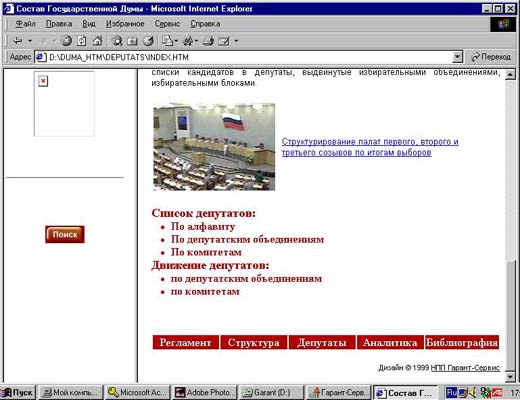The image size is (520, 400).
Task: Expand the Back button history dropdown arrow
Action: [30, 41]
